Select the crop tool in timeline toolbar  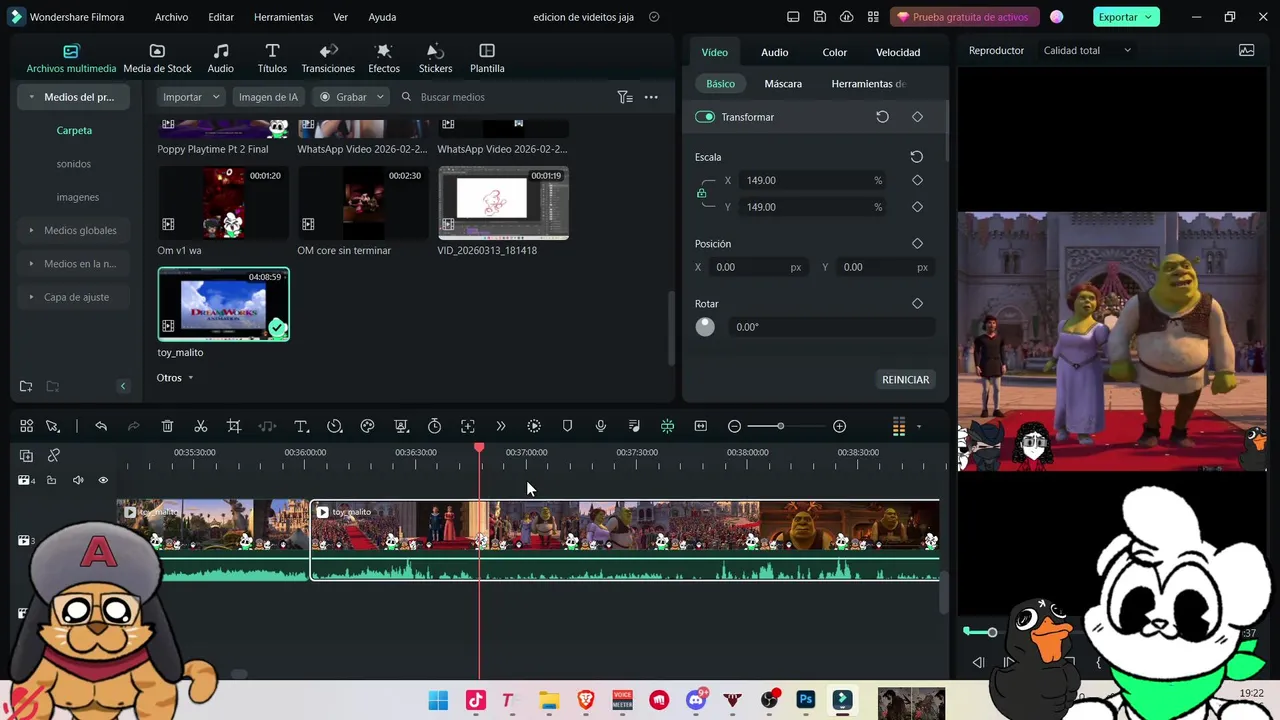pos(234,426)
